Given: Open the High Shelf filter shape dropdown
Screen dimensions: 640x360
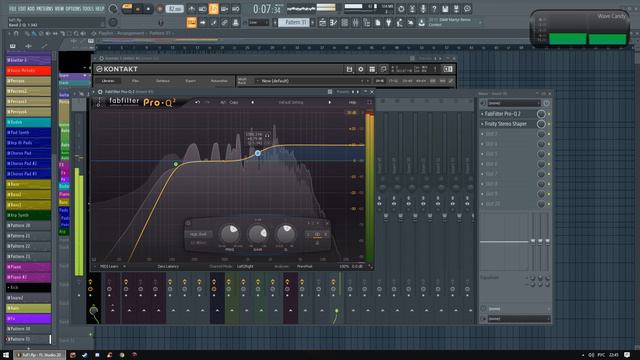Looking at the screenshot, I should pos(199,234).
